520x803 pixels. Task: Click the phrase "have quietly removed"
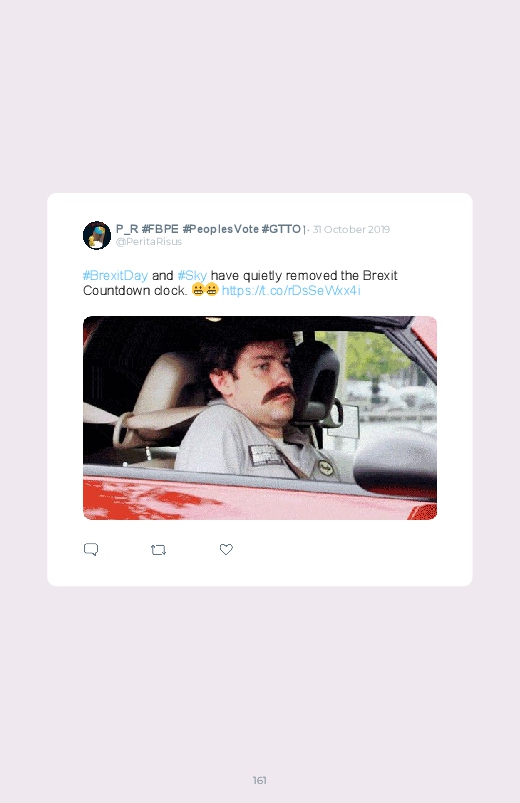[274, 276]
